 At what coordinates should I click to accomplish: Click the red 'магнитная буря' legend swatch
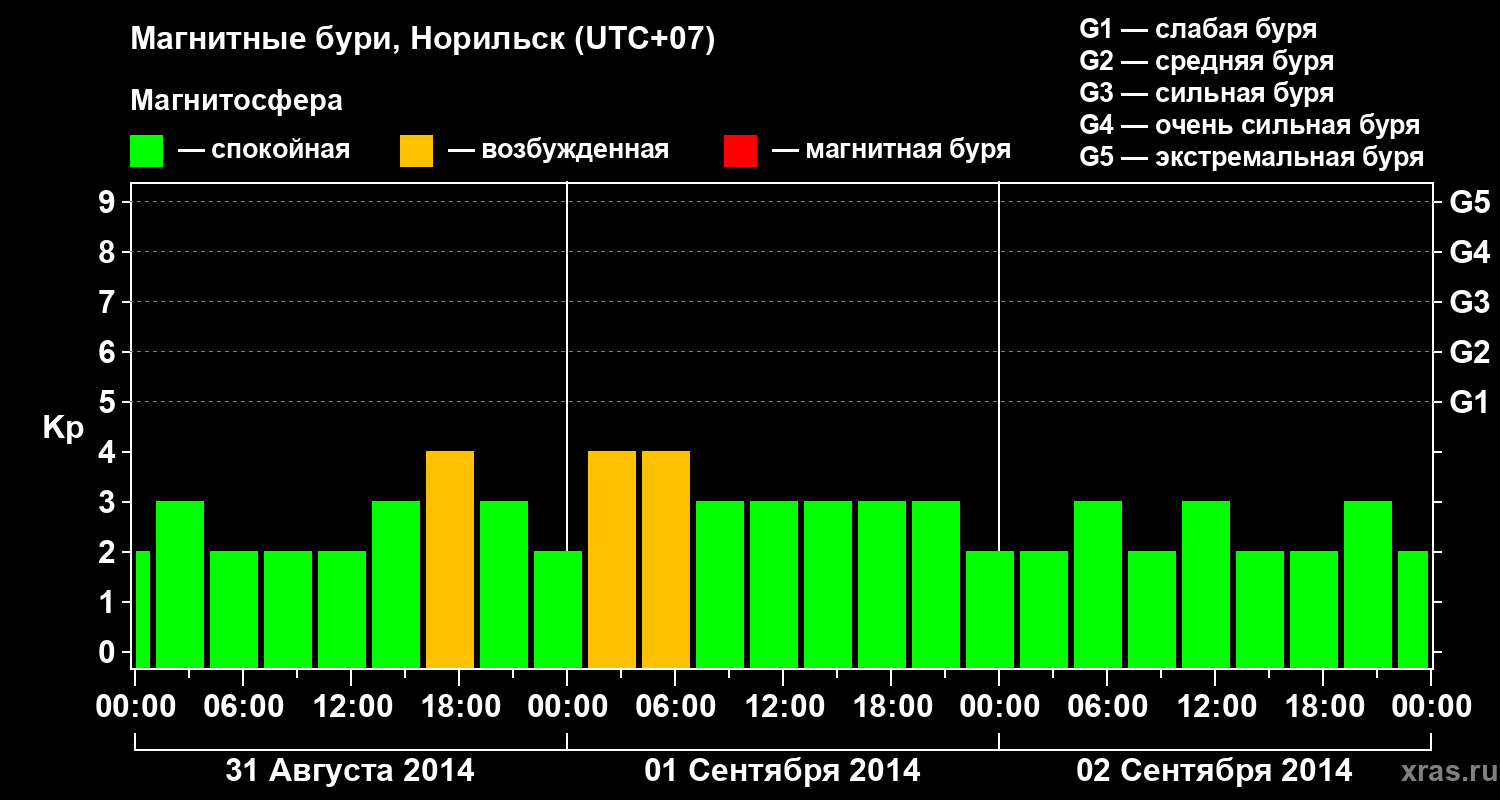(x=740, y=151)
